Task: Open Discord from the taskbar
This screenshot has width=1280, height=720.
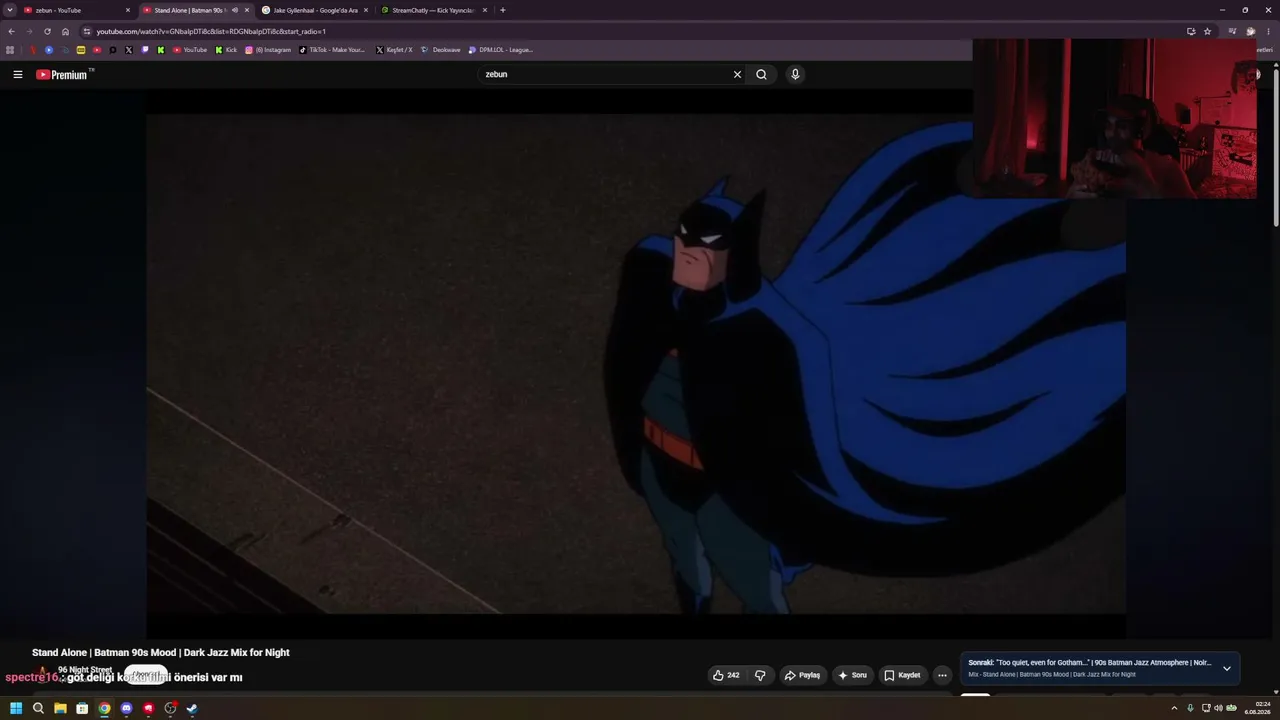Action: pos(126,708)
